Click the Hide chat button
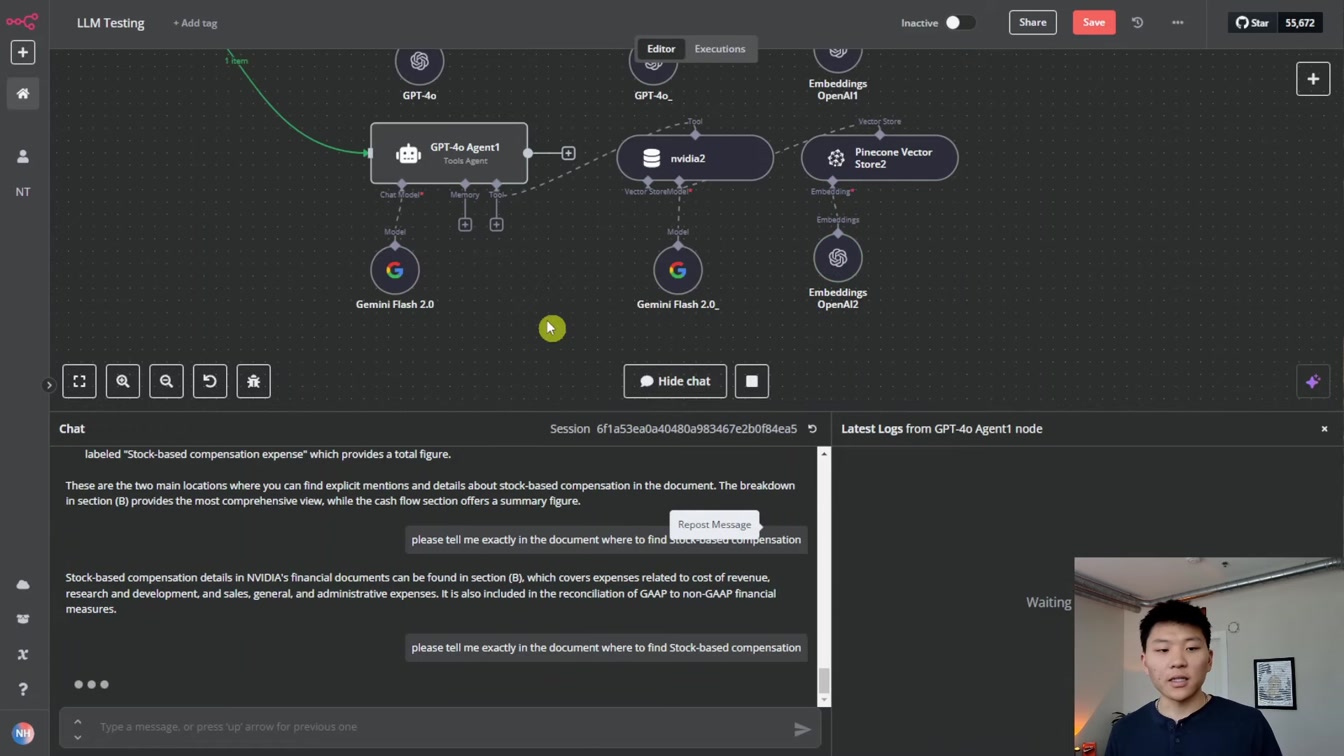The width and height of the screenshot is (1344, 756). [675, 381]
